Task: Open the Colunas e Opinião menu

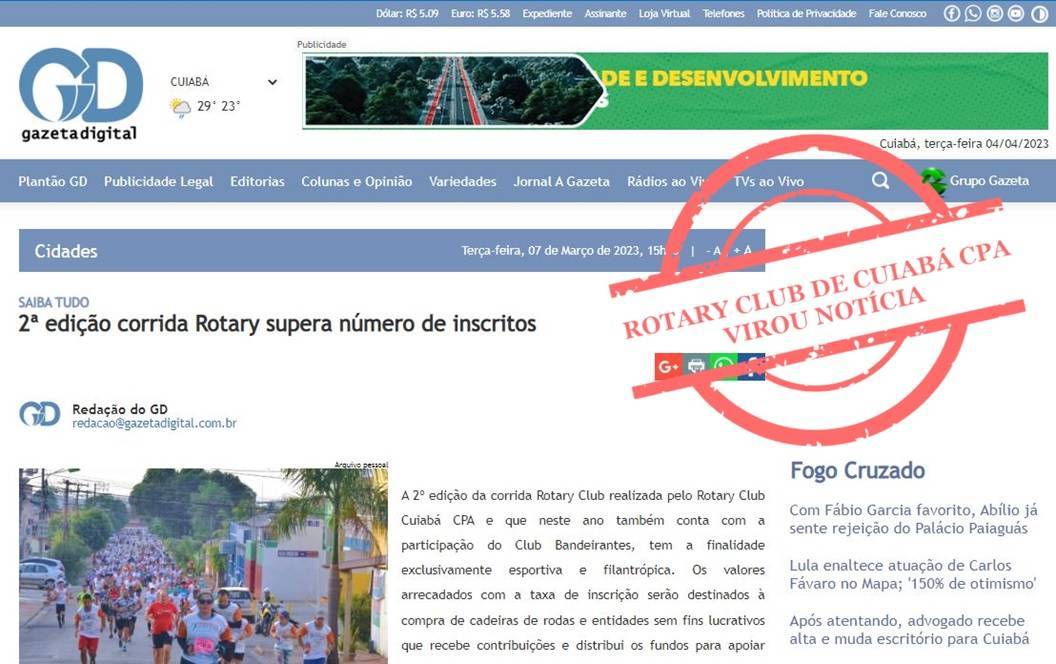Action: point(356,181)
